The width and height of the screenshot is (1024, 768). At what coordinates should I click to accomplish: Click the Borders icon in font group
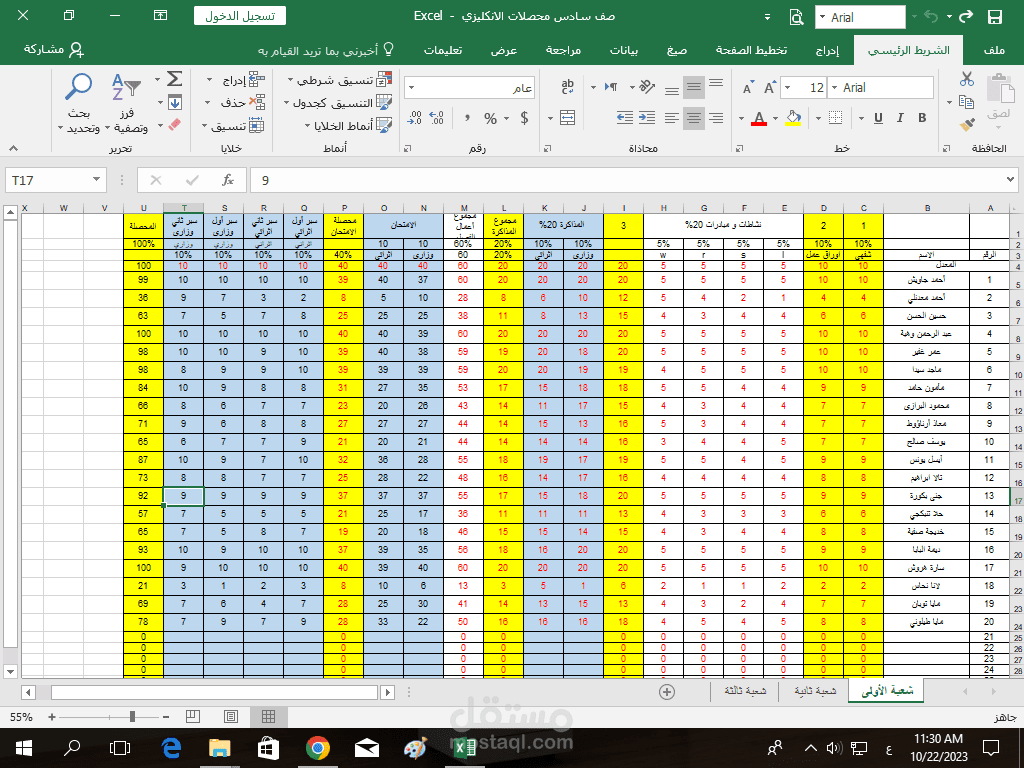pos(835,118)
